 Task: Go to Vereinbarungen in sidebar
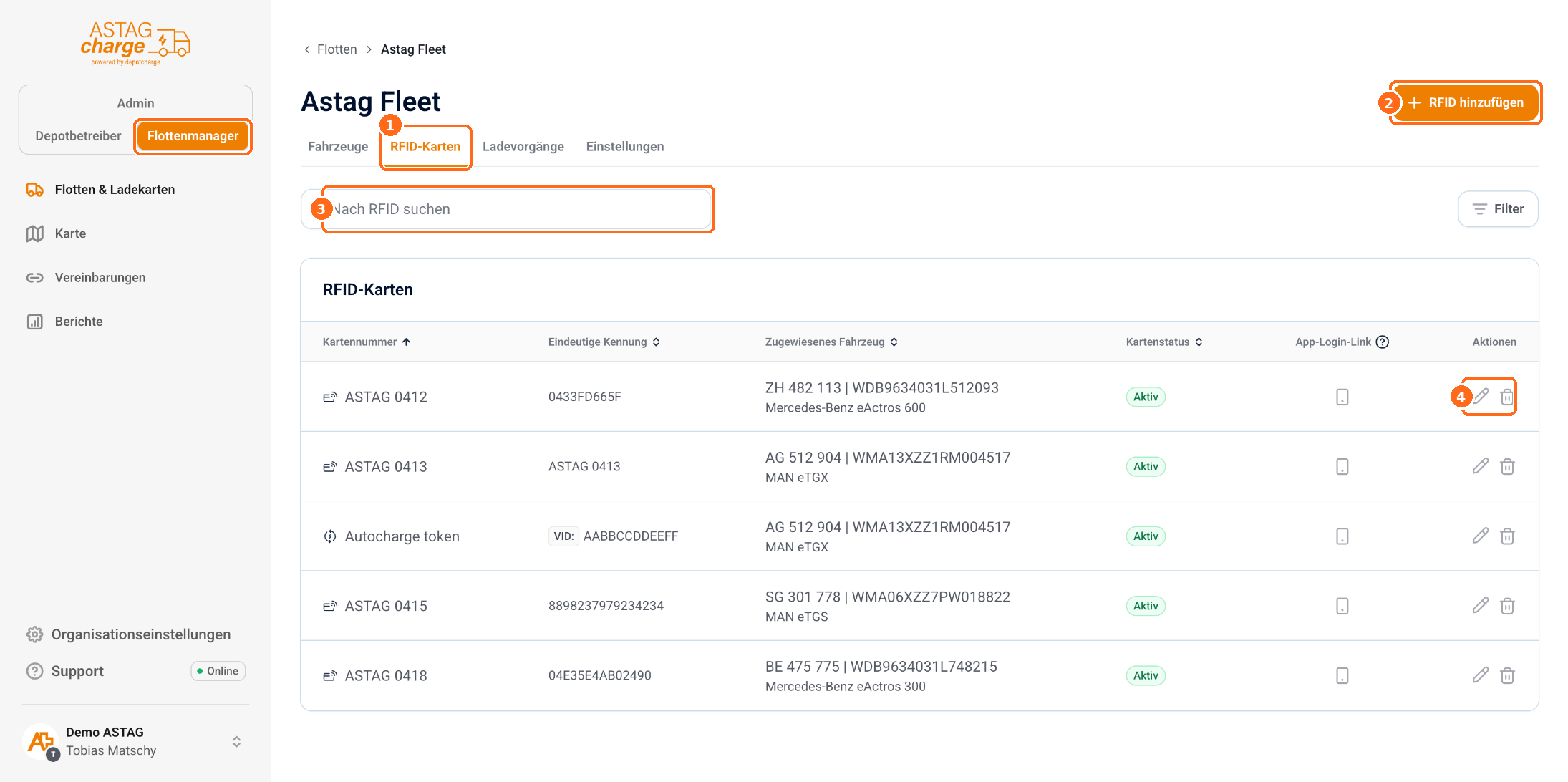pos(86,278)
